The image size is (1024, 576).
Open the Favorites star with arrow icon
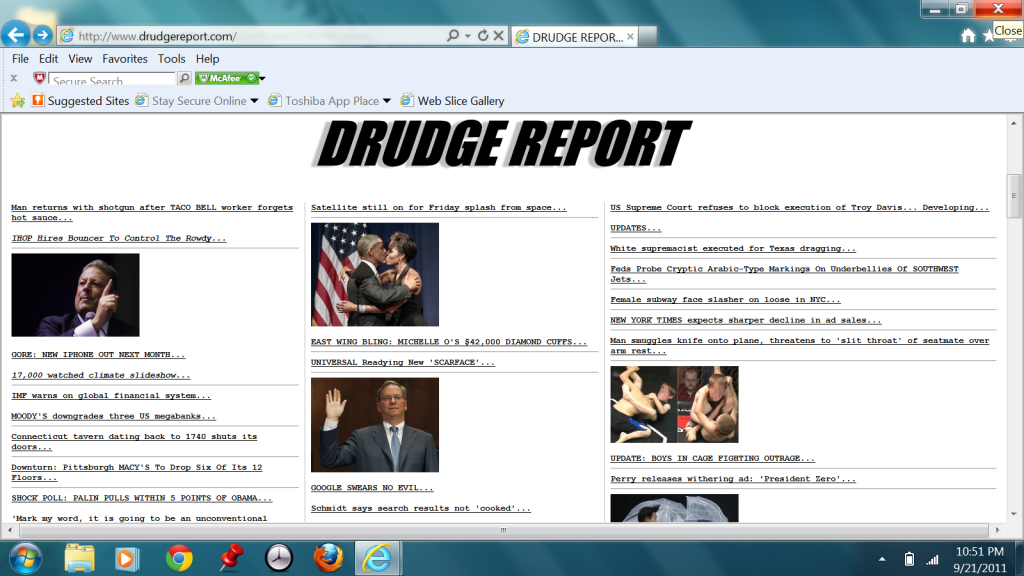click(18, 101)
